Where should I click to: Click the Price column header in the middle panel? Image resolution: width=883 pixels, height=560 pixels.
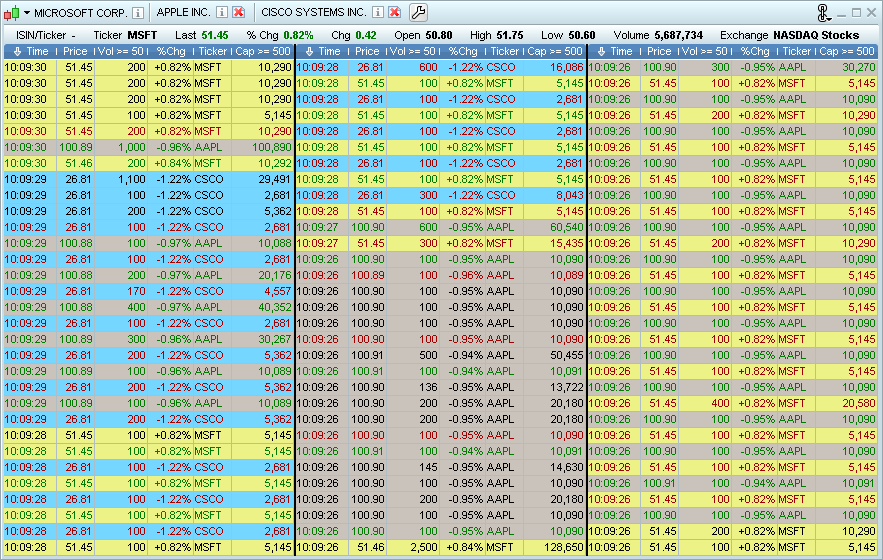pyautogui.click(x=367, y=51)
